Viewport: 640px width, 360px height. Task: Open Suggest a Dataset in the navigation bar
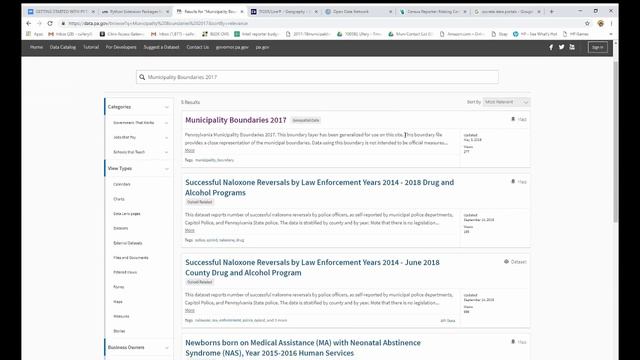(161, 47)
